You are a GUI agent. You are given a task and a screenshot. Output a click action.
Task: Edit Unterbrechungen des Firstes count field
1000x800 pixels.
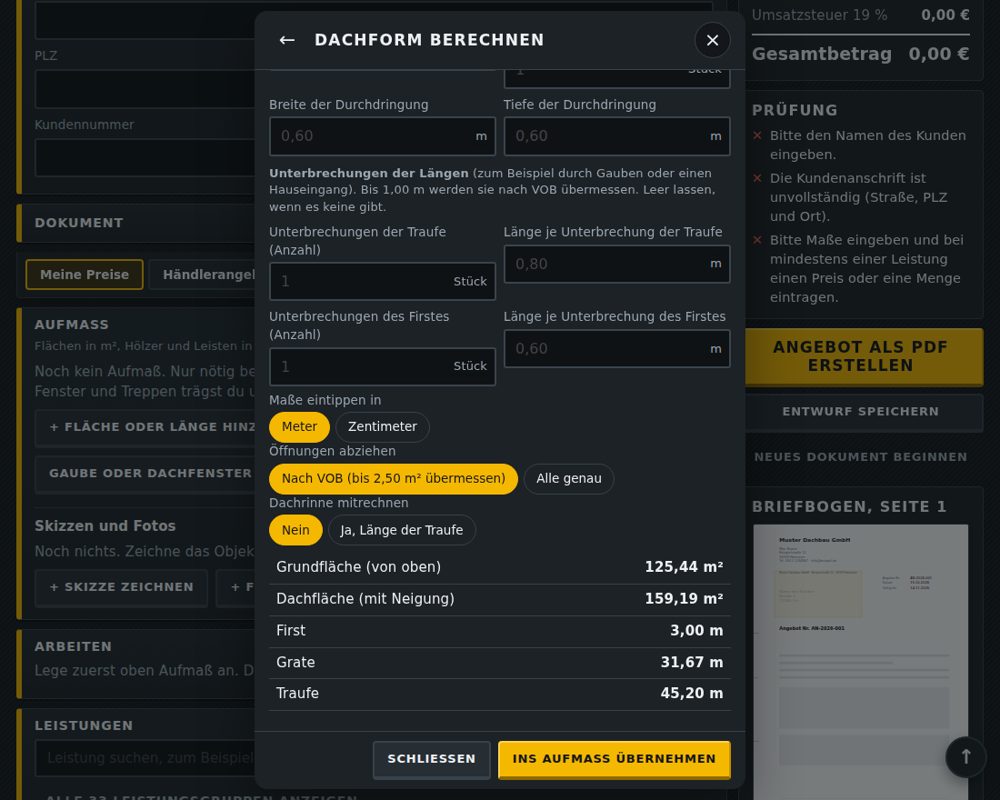[x=382, y=367]
